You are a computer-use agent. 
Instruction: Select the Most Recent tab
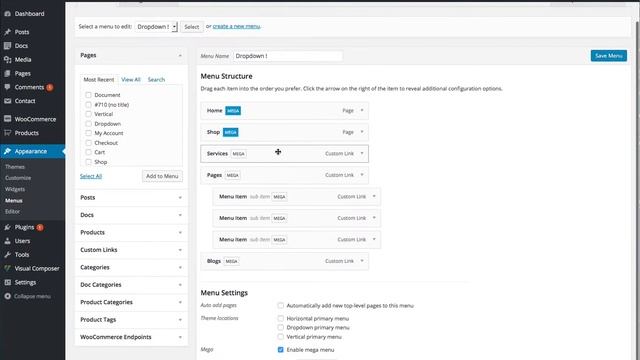[x=99, y=80]
